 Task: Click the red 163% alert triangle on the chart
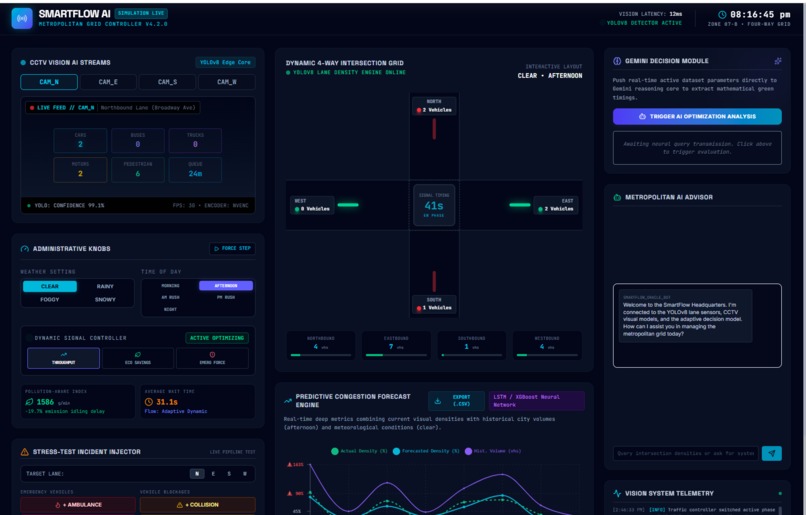pyautogui.click(x=289, y=465)
